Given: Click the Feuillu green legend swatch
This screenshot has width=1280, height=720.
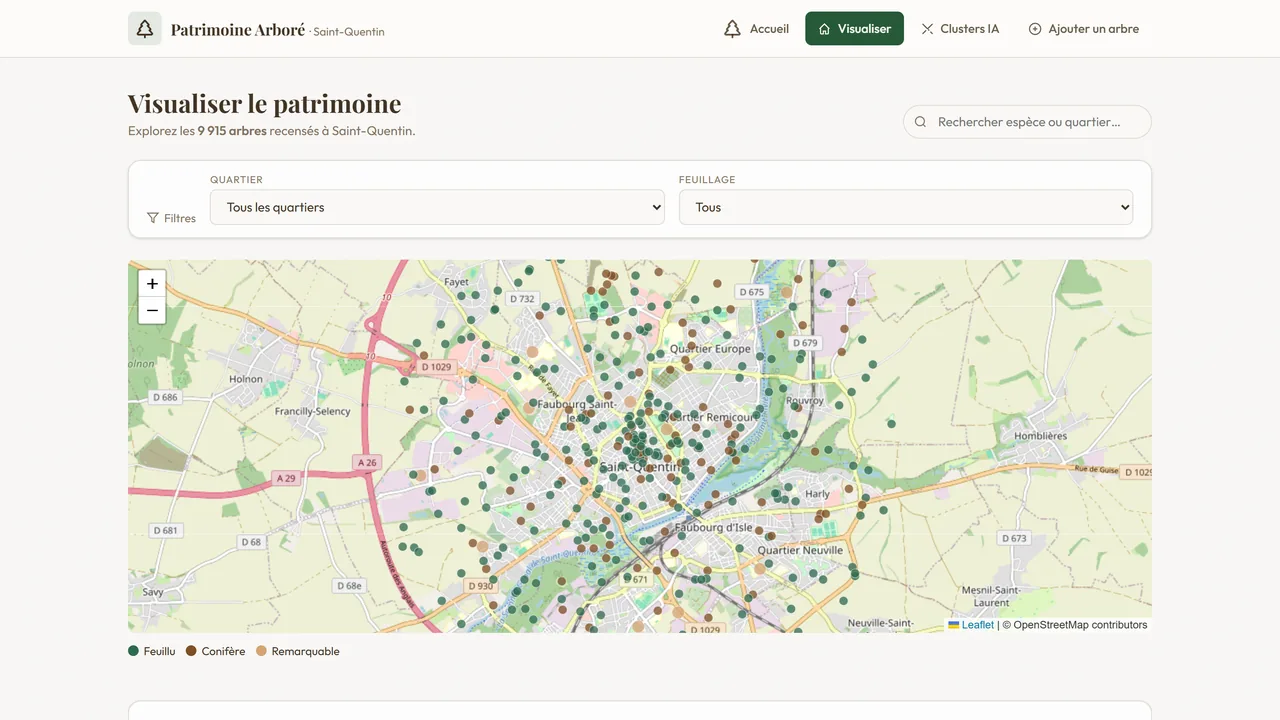Looking at the screenshot, I should (134, 651).
